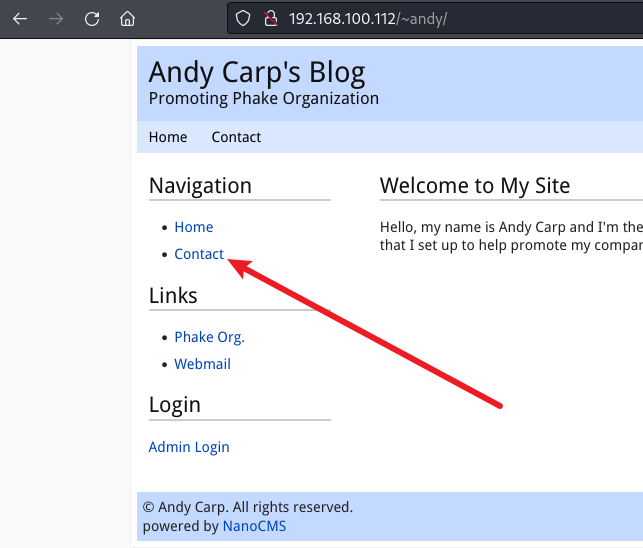
Task: Click the browser back arrow
Action: [20, 19]
